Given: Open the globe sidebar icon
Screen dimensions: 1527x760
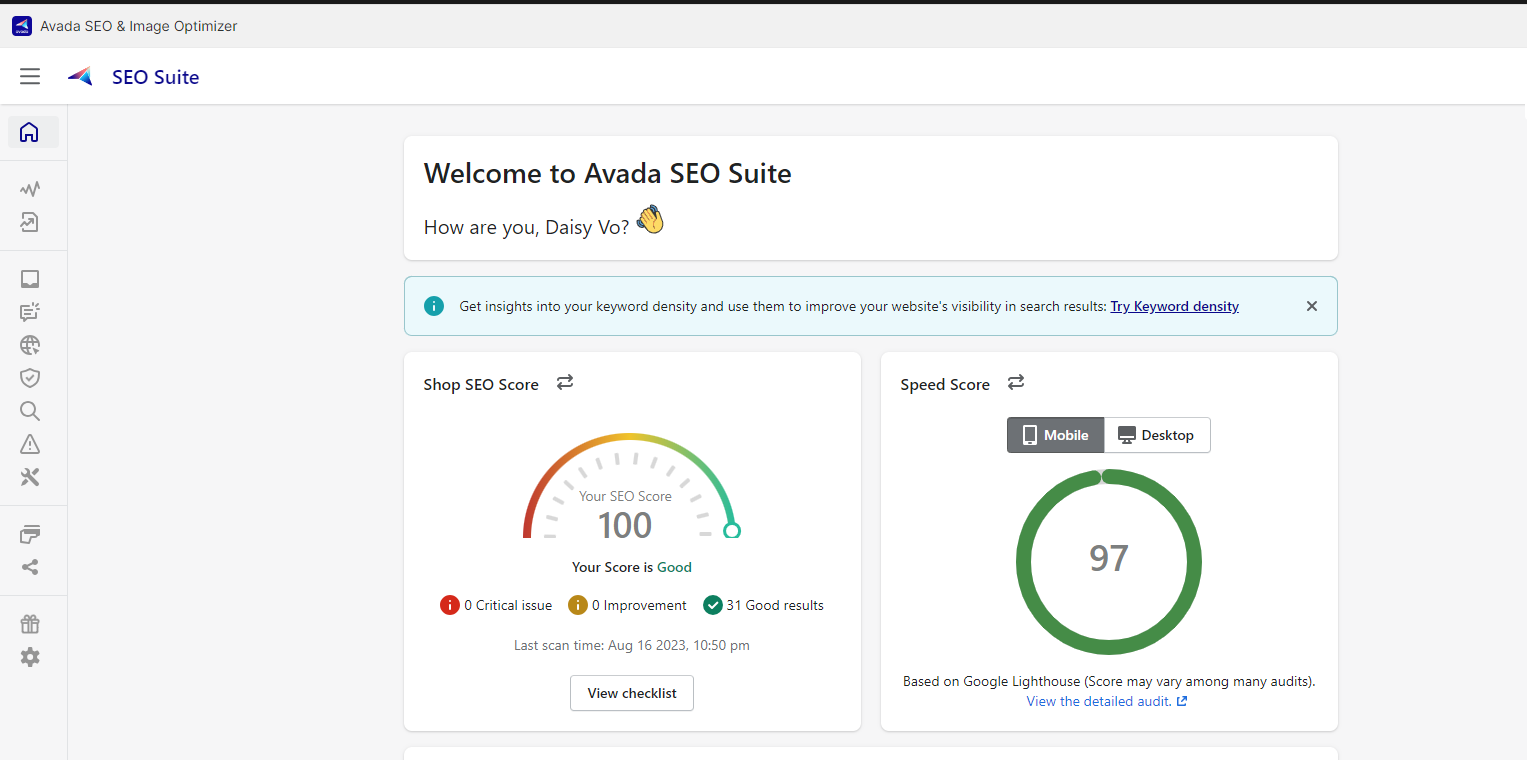Looking at the screenshot, I should click(30, 345).
